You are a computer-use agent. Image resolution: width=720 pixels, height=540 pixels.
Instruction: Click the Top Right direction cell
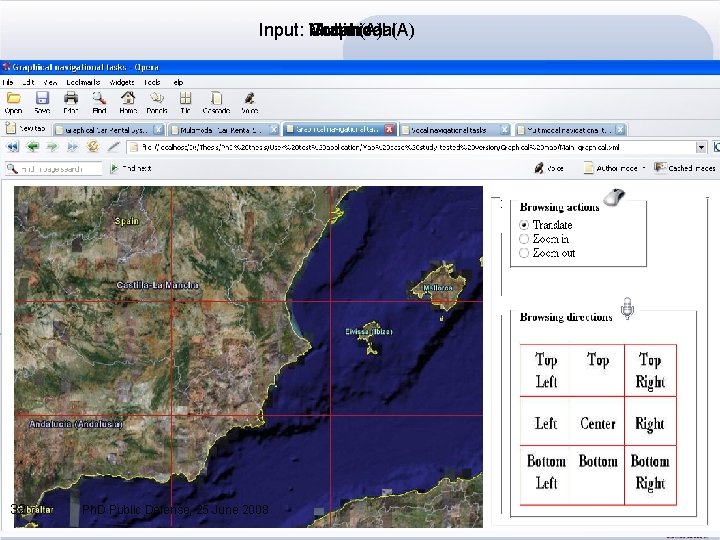tap(650, 370)
